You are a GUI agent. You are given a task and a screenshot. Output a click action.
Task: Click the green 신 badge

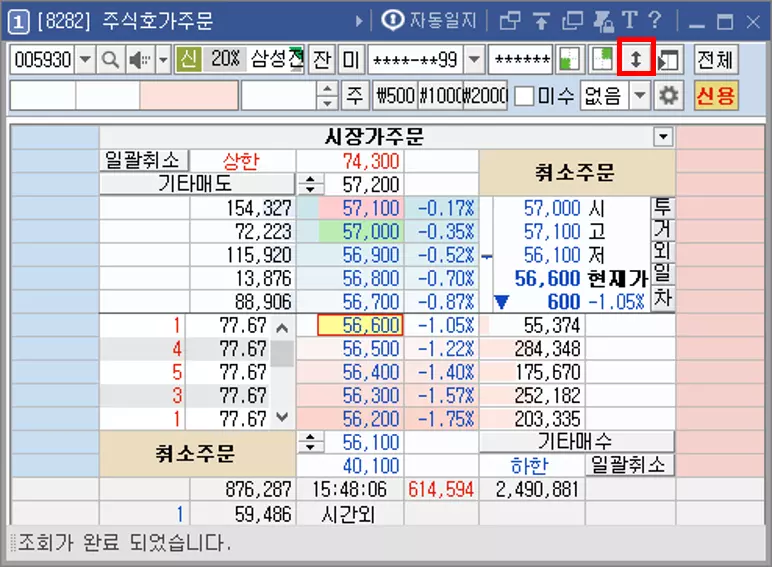[189, 60]
